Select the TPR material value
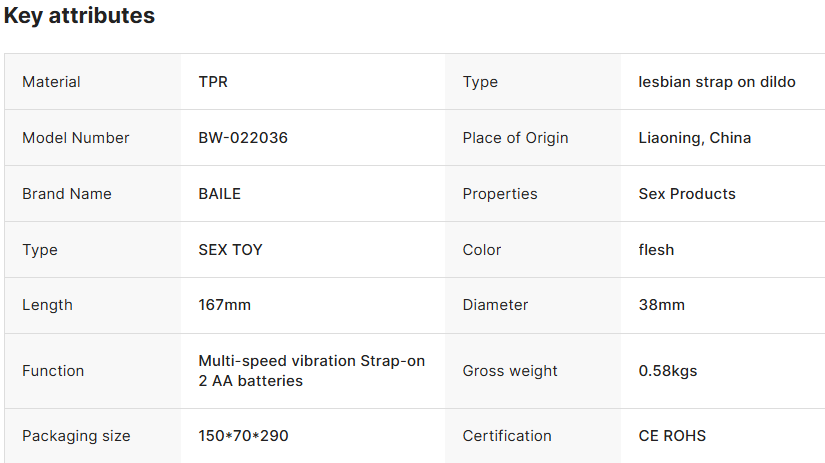This screenshot has height=463, width=825. click(213, 82)
